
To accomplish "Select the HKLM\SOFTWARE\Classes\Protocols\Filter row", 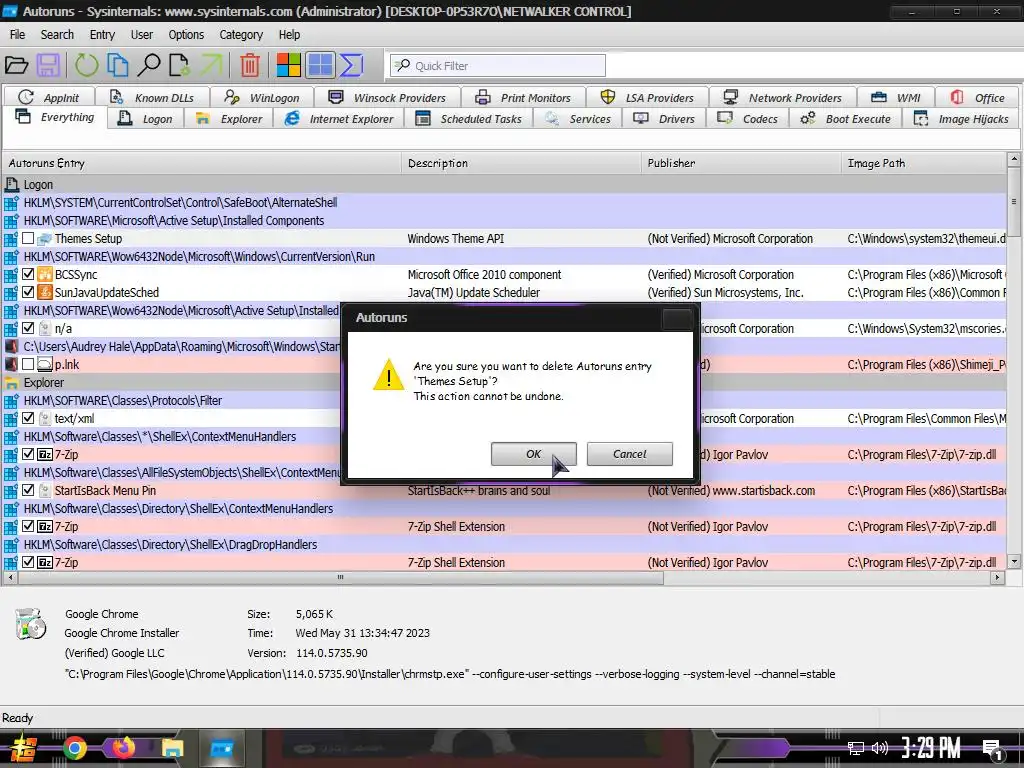I will point(505,400).
